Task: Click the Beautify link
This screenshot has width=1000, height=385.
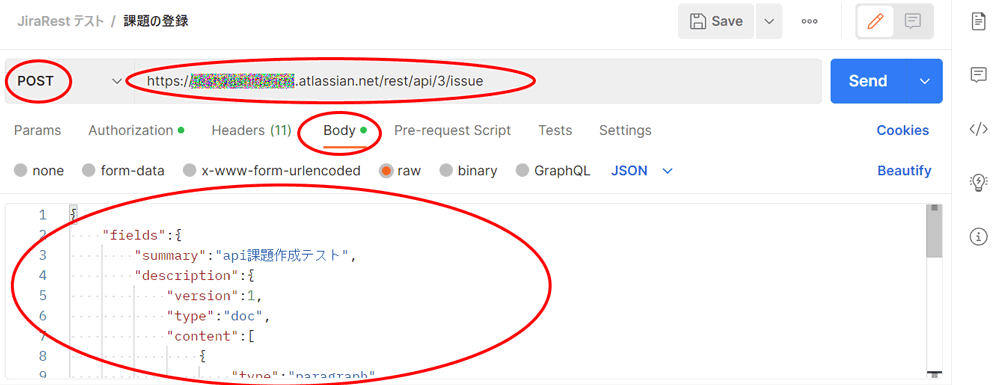Action: 904,171
